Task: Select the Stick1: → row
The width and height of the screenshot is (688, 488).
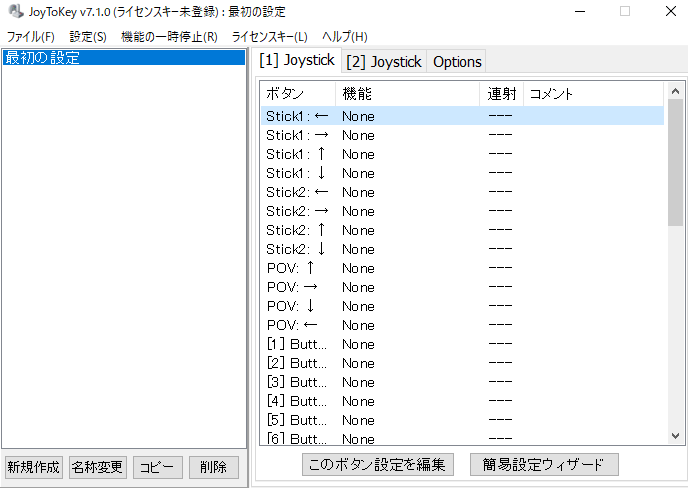Action: point(462,135)
